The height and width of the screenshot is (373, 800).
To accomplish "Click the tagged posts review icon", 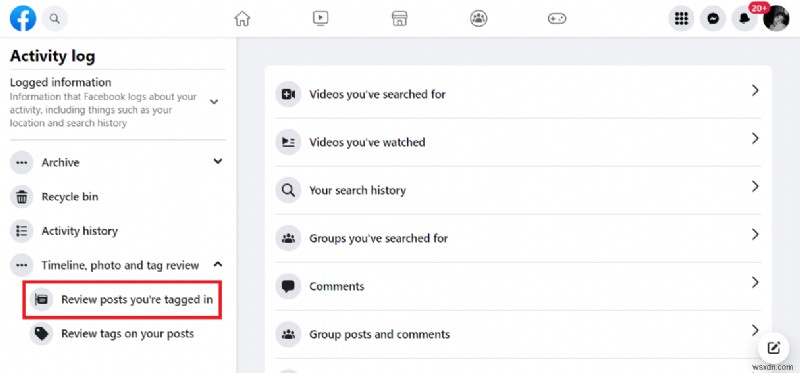I will 41,300.
